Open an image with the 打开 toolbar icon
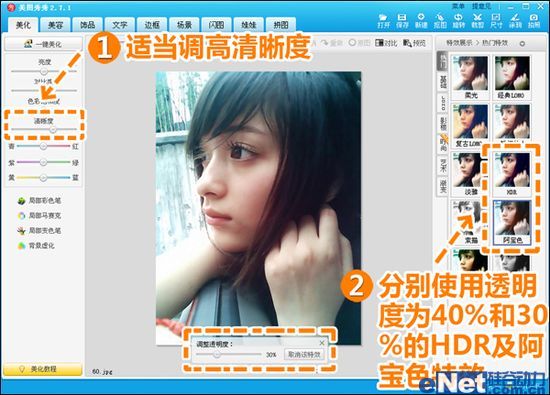The image size is (550, 395). [383, 21]
